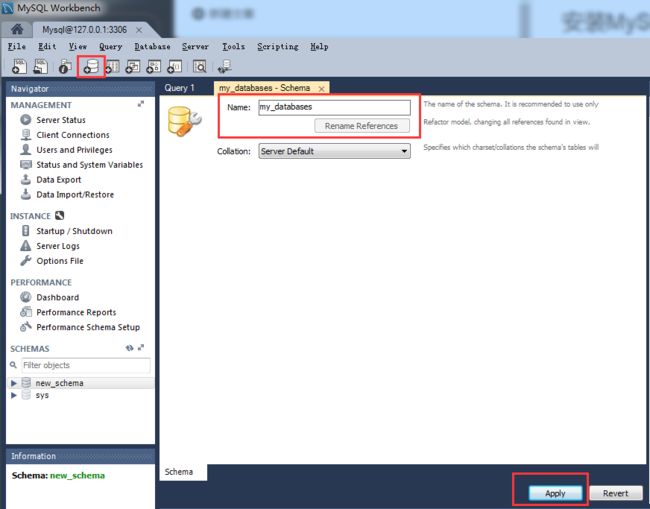Open Server Status in Management
The height and width of the screenshot is (509, 650).
coord(61,120)
